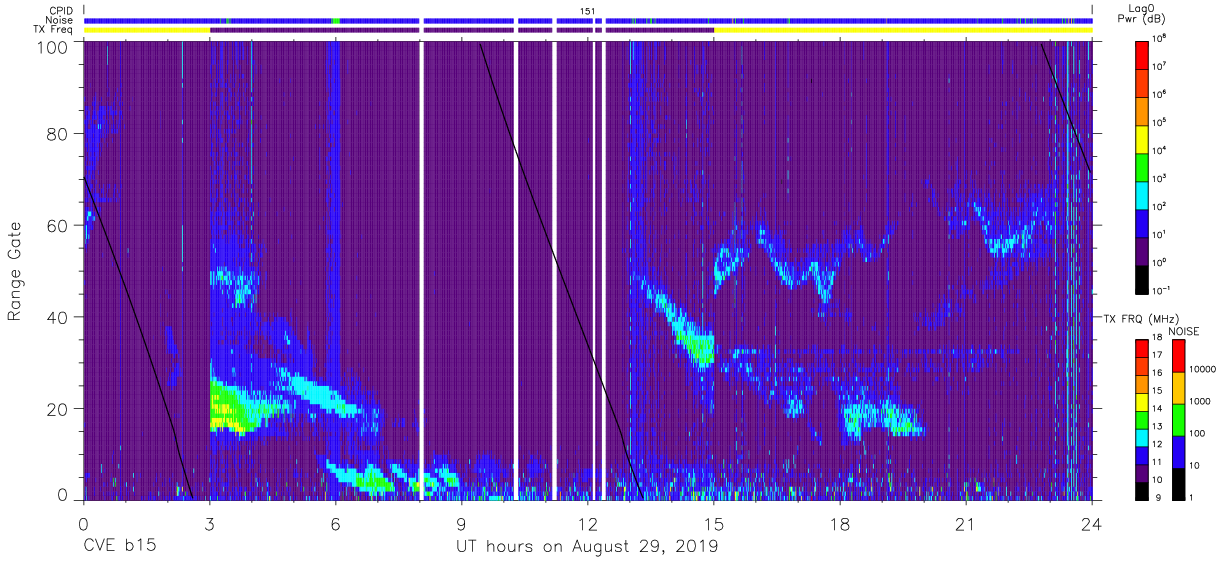The height and width of the screenshot is (567, 1228).
Task: Click the bottom power colorbar label 10⁻¹
Action: pyautogui.click(x=1161, y=290)
